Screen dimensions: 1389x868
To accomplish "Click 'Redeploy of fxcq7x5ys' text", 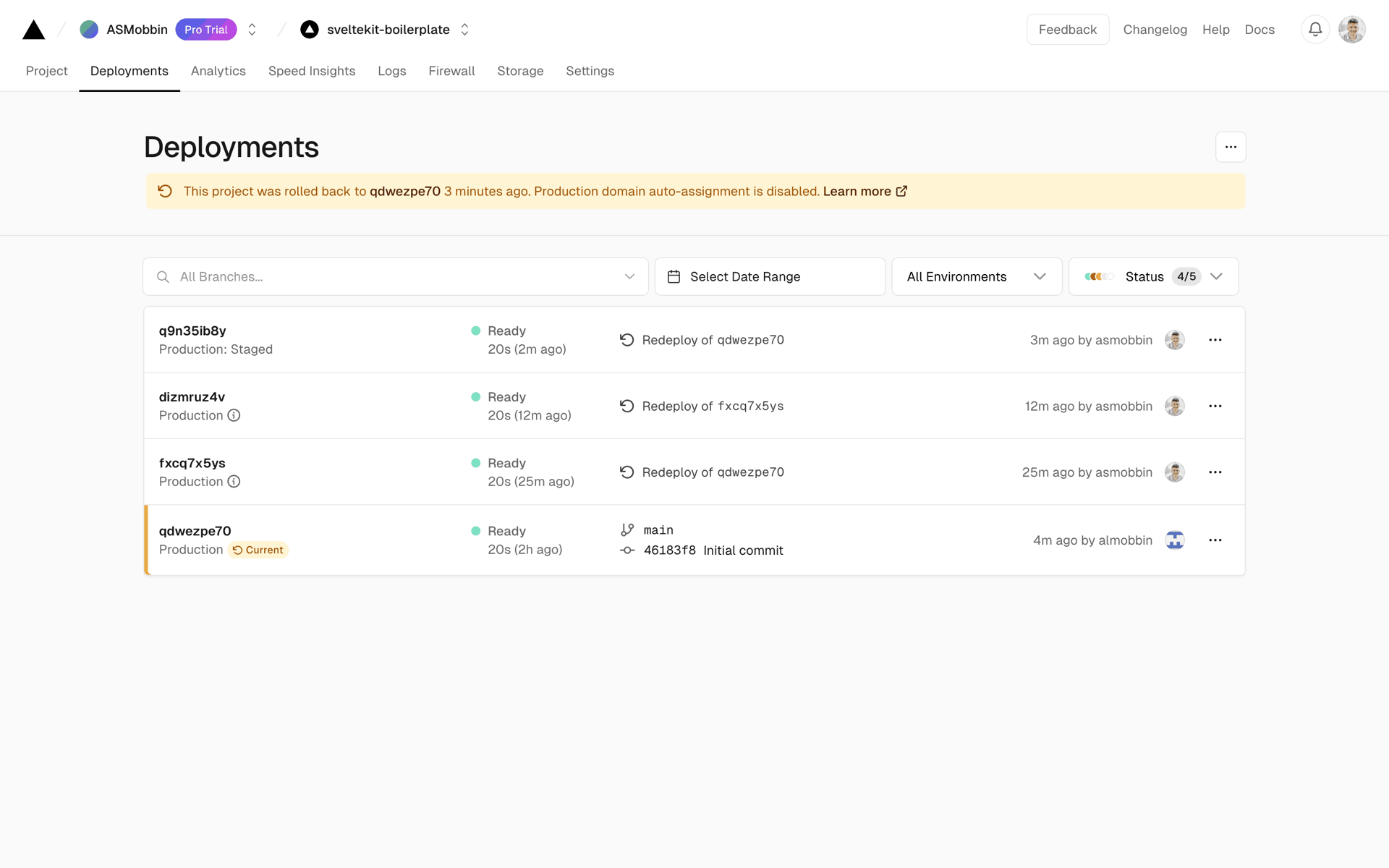I will (713, 406).
